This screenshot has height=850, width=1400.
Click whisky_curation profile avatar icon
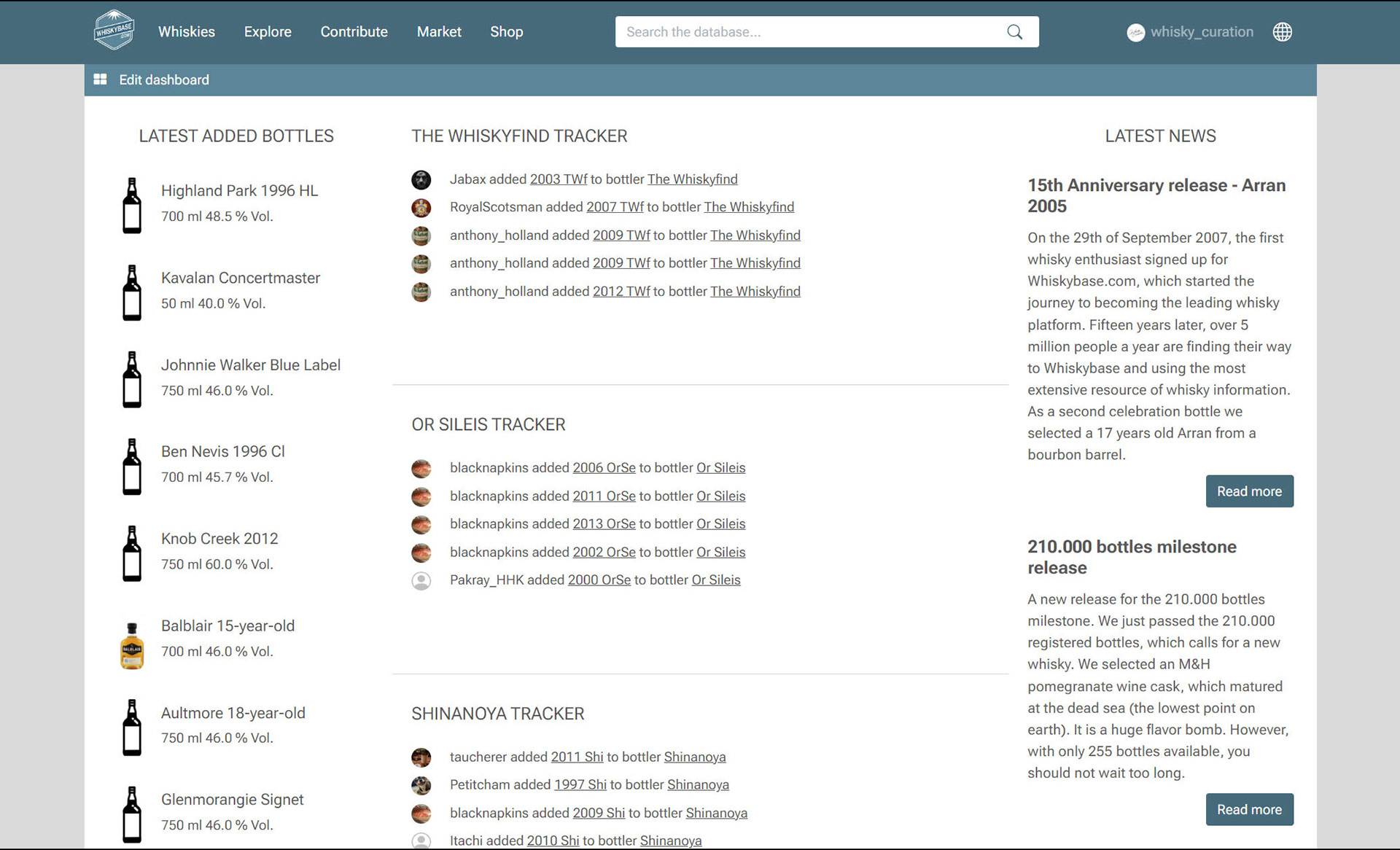[1135, 32]
